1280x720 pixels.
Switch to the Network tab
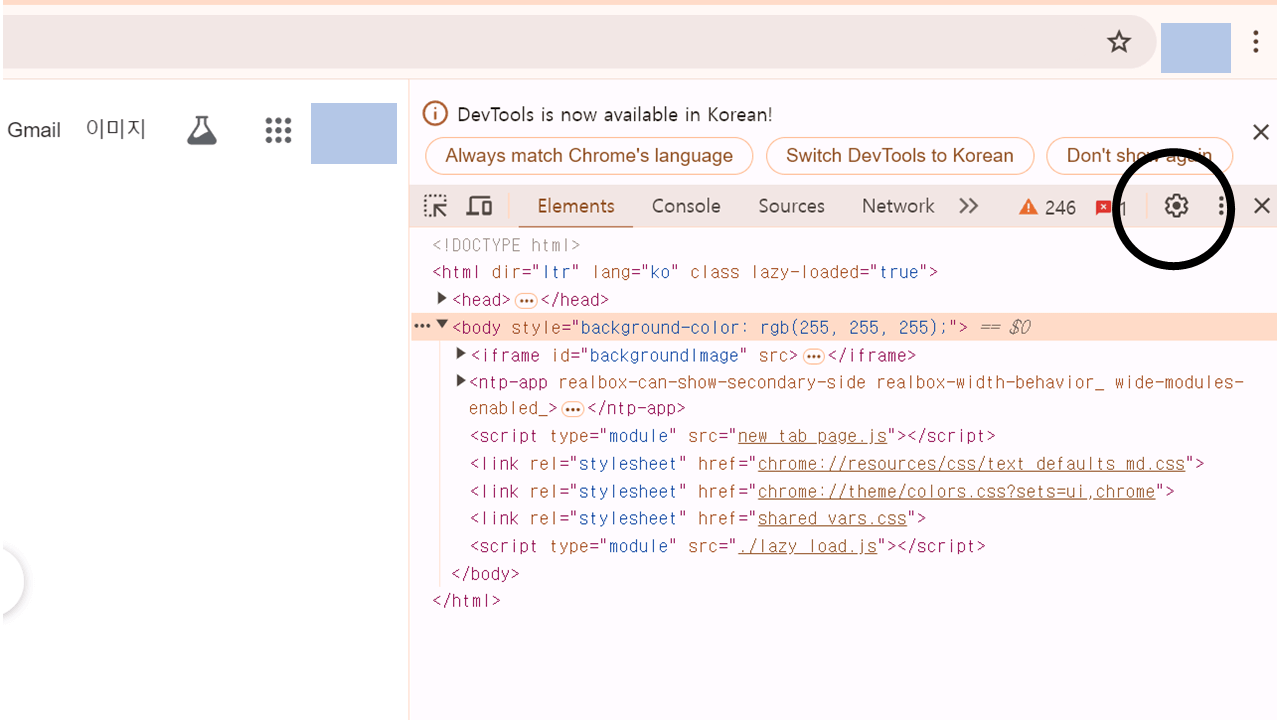(898, 206)
